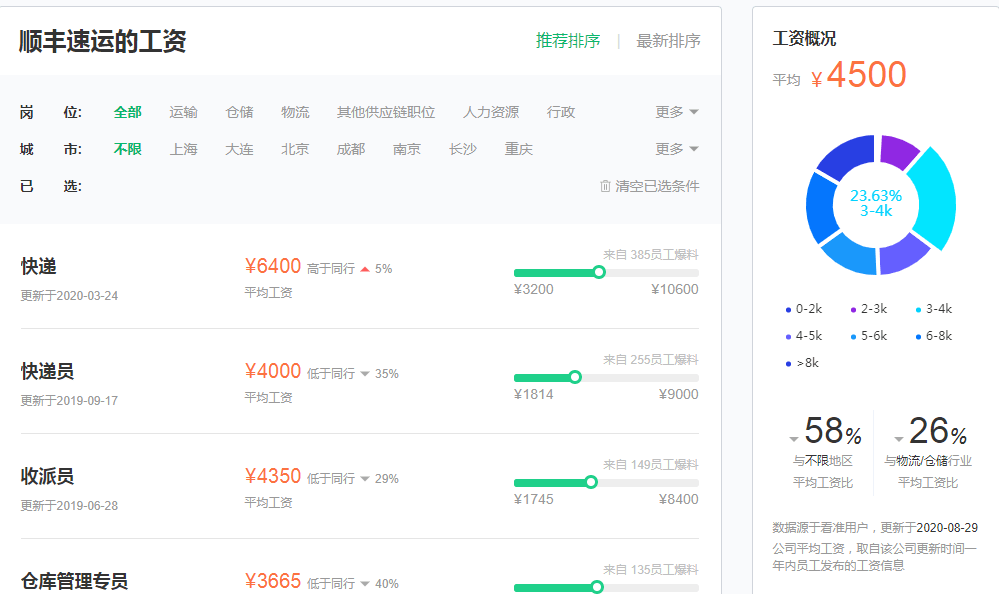The height and width of the screenshot is (594, 999).
Task: Click slider handle on 仓库管理专员 salary range
Action: pos(597,587)
